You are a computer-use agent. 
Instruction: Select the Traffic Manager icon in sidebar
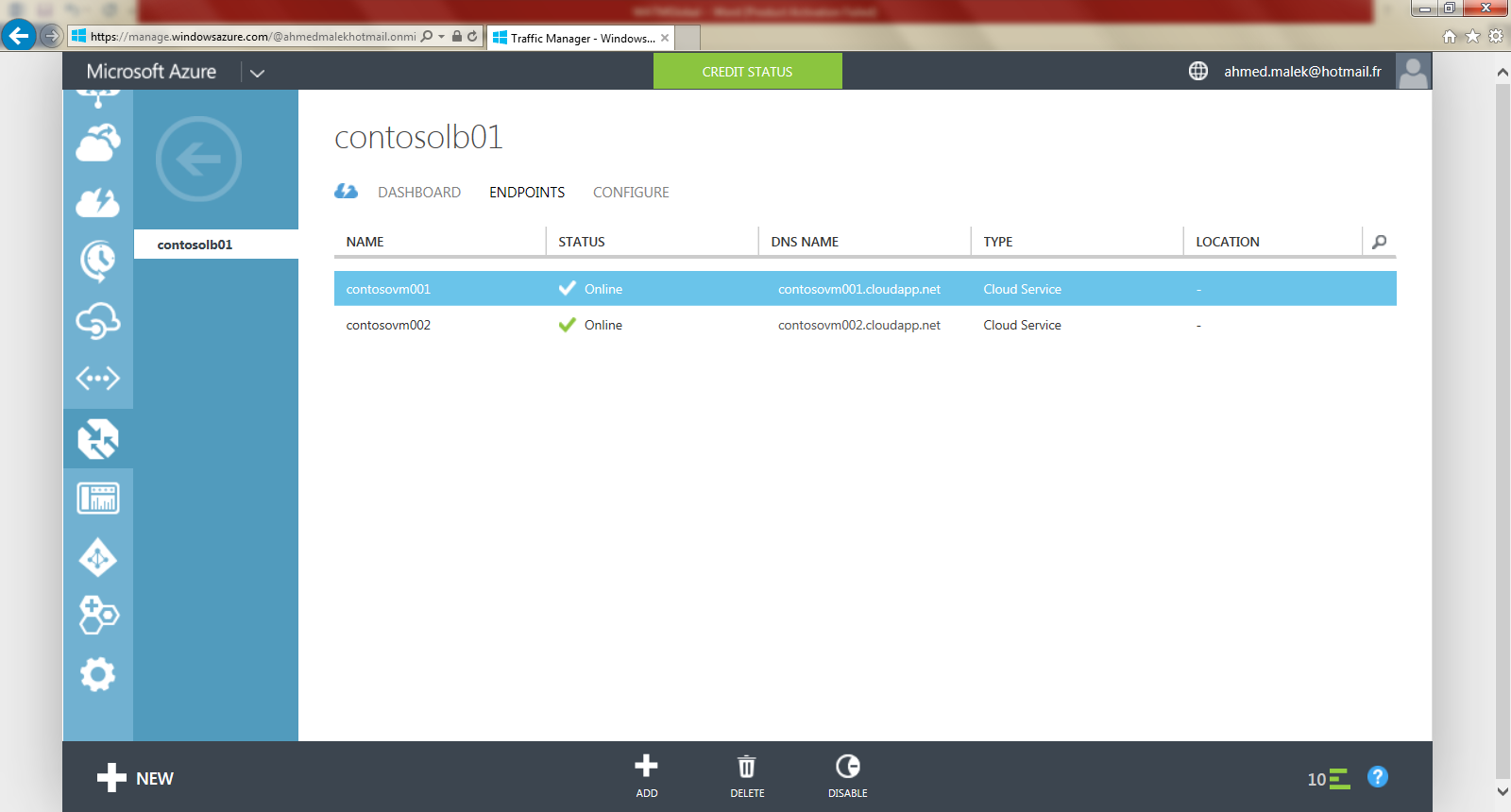pyautogui.click(x=98, y=439)
